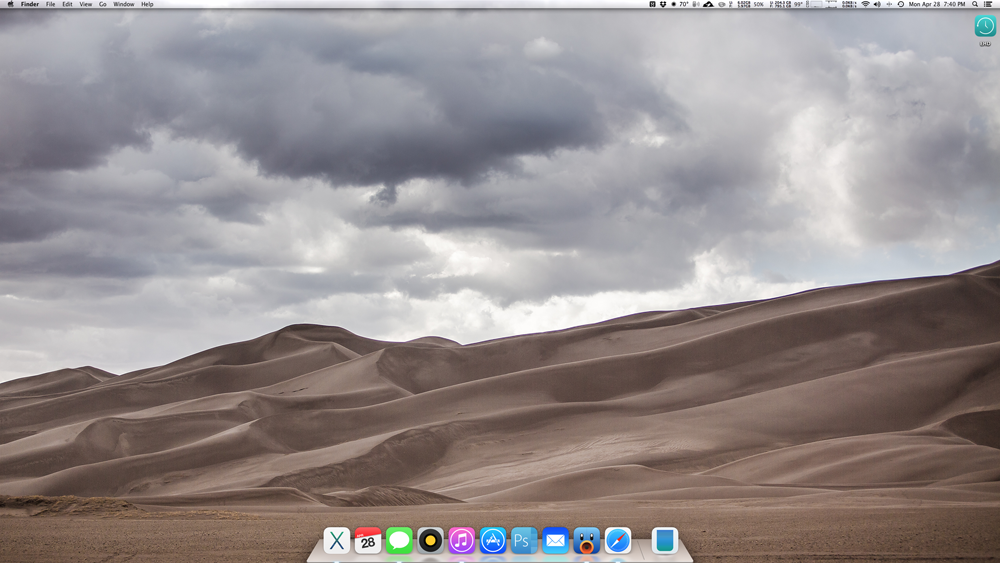Click the date and time Mon Apr 28
The width and height of the screenshot is (1000, 563).
pyautogui.click(x=937, y=4)
